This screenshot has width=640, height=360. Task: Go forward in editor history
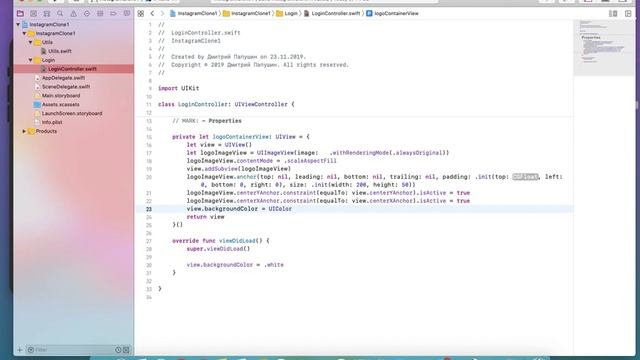pos(162,13)
